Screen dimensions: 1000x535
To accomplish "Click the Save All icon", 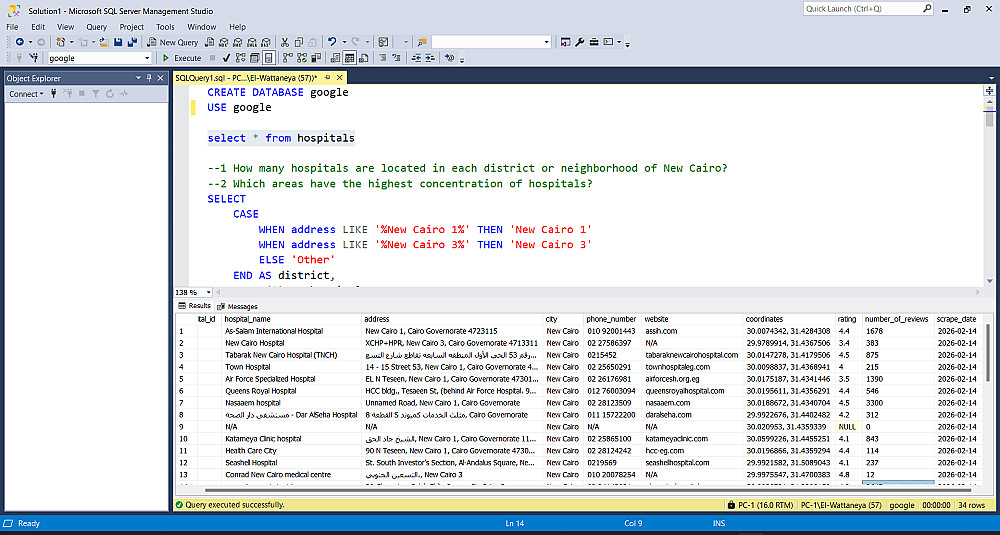I will click(133, 42).
